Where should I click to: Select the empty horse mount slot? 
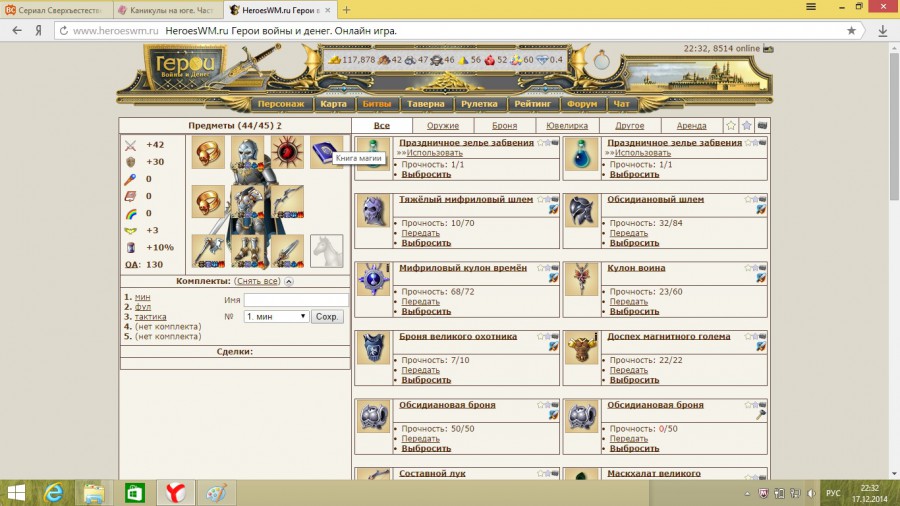(x=327, y=251)
